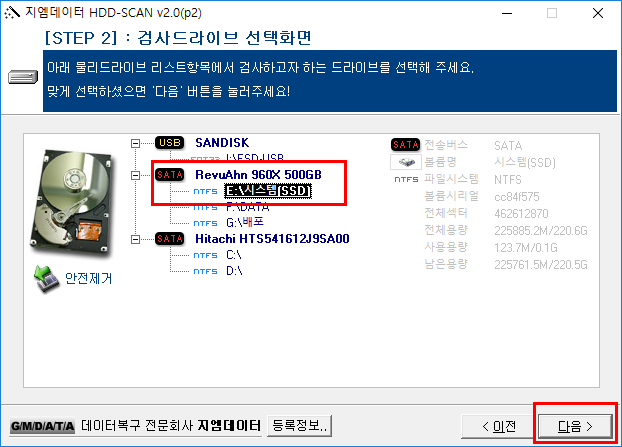
Task: Proceed with the 다음 > button
Action: (x=575, y=427)
